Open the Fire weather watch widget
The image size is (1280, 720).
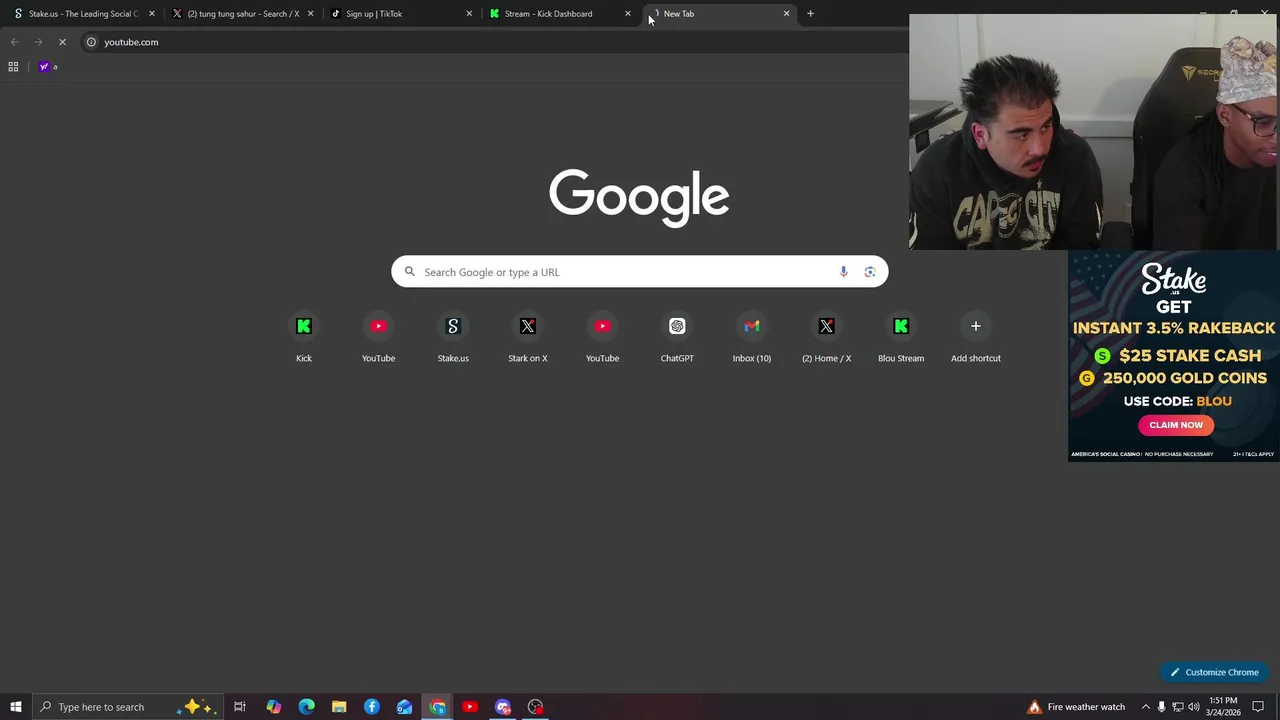pyautogui.click(x=1075, y=707)
